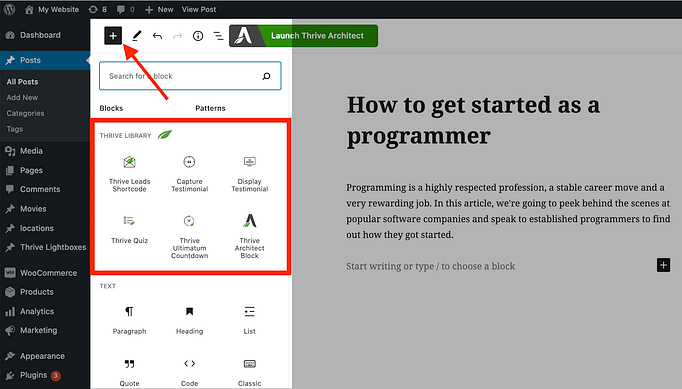Click the Start writing placeholder block

point(431,266)
